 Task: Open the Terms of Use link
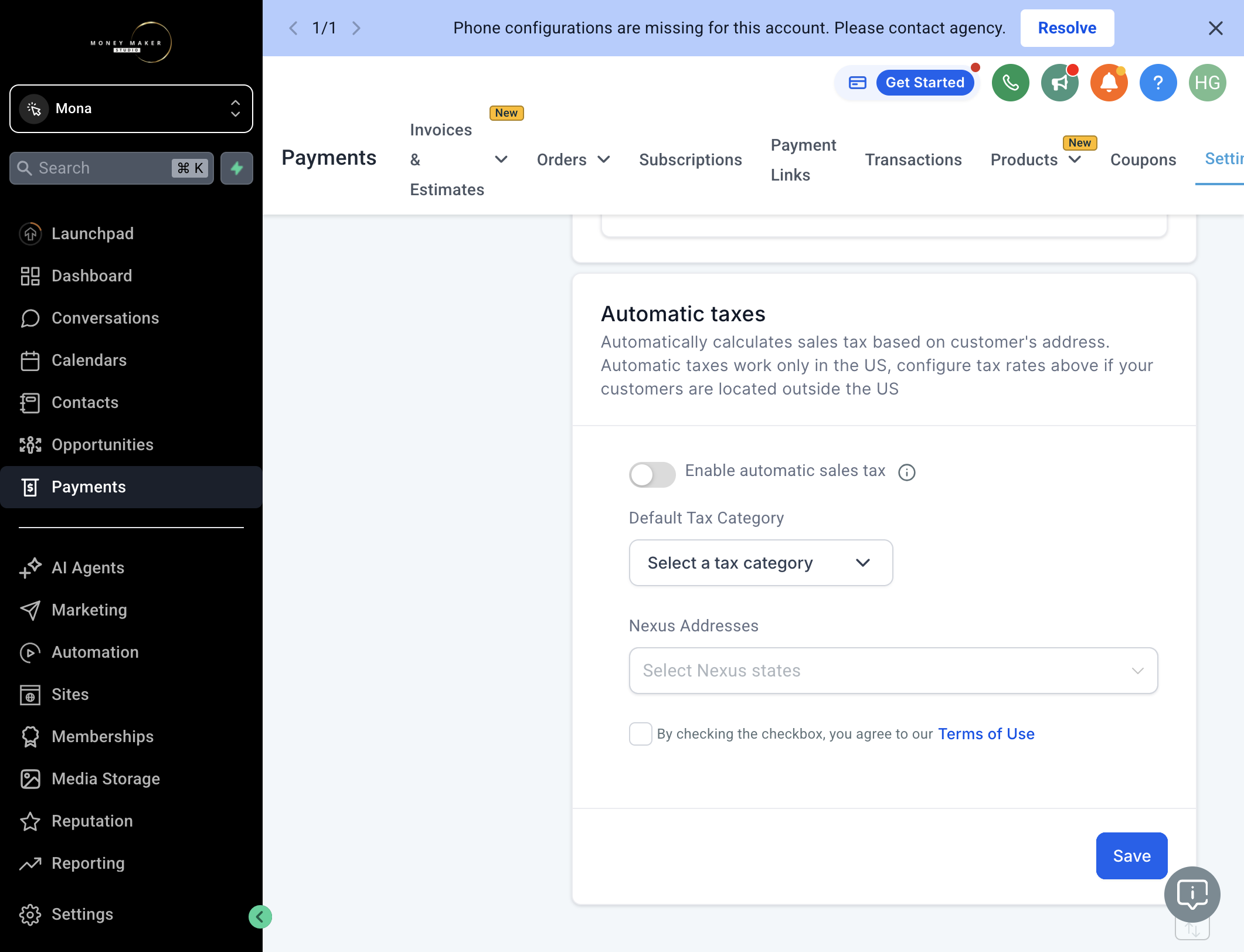tap(986, 734)
